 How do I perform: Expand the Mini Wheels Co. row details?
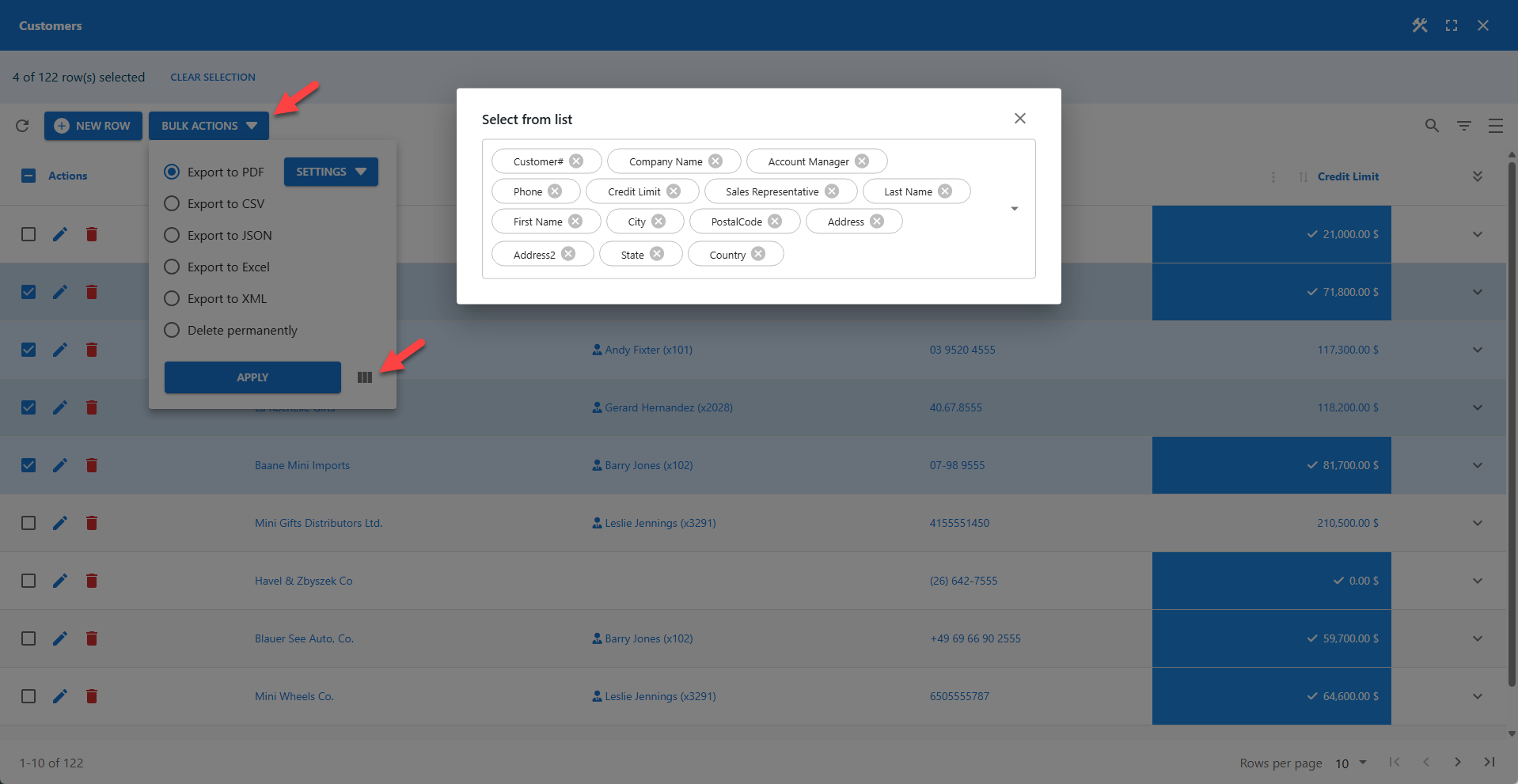(1477, 696)
